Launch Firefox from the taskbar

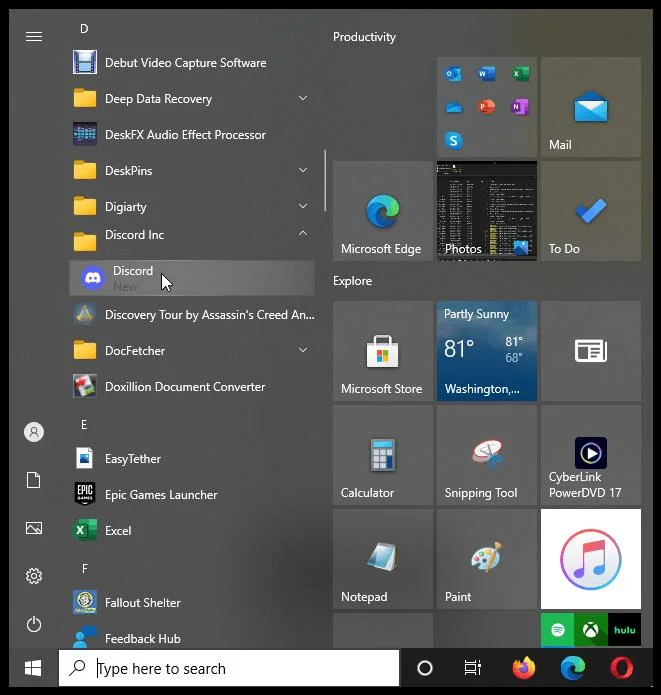pyautogui.click(x=524, y=668)
